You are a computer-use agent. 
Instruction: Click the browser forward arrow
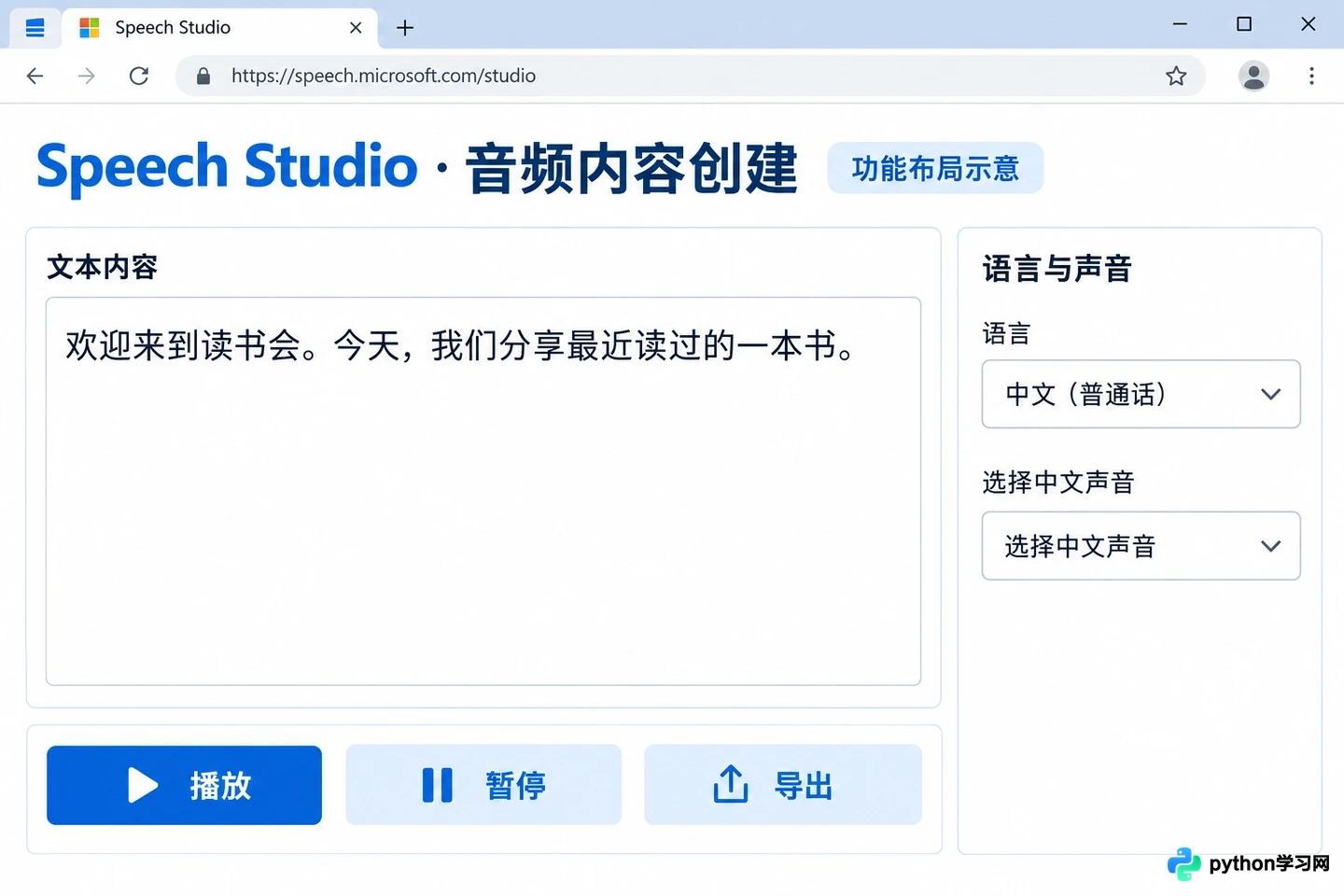click(87, 76)
